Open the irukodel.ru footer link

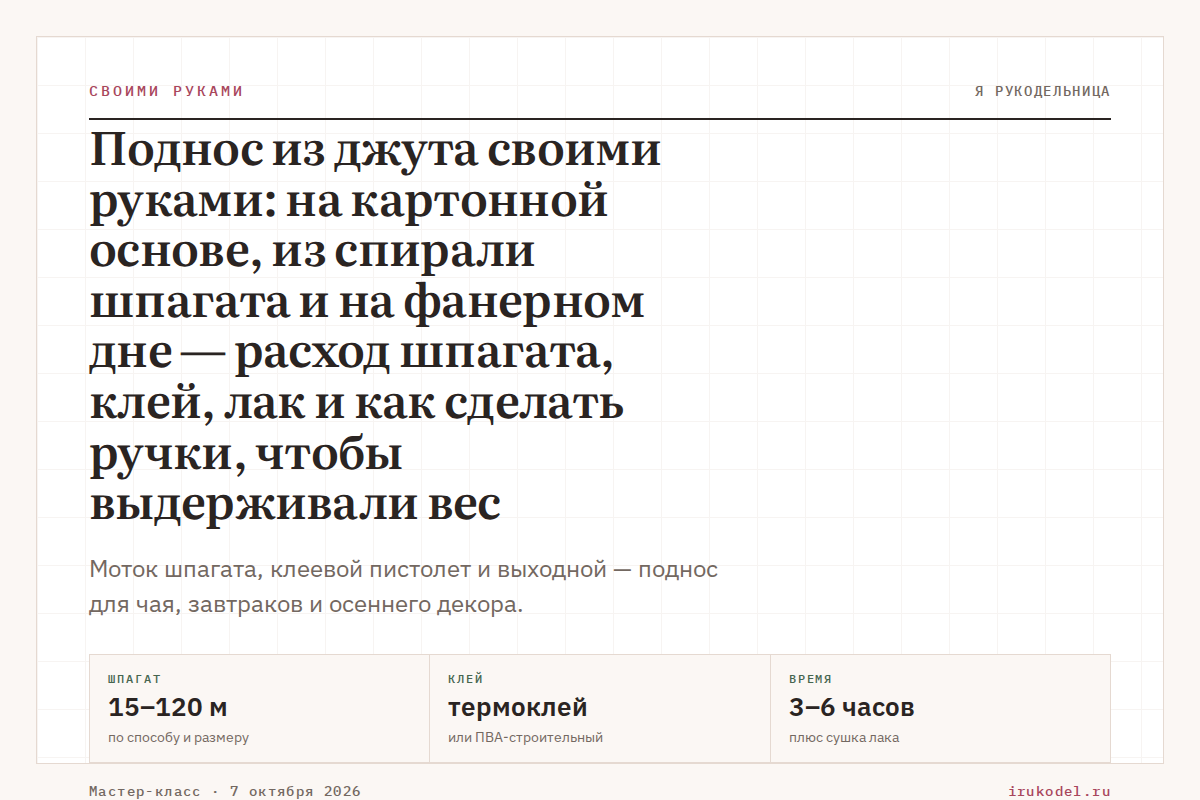tap(1059, 791)
